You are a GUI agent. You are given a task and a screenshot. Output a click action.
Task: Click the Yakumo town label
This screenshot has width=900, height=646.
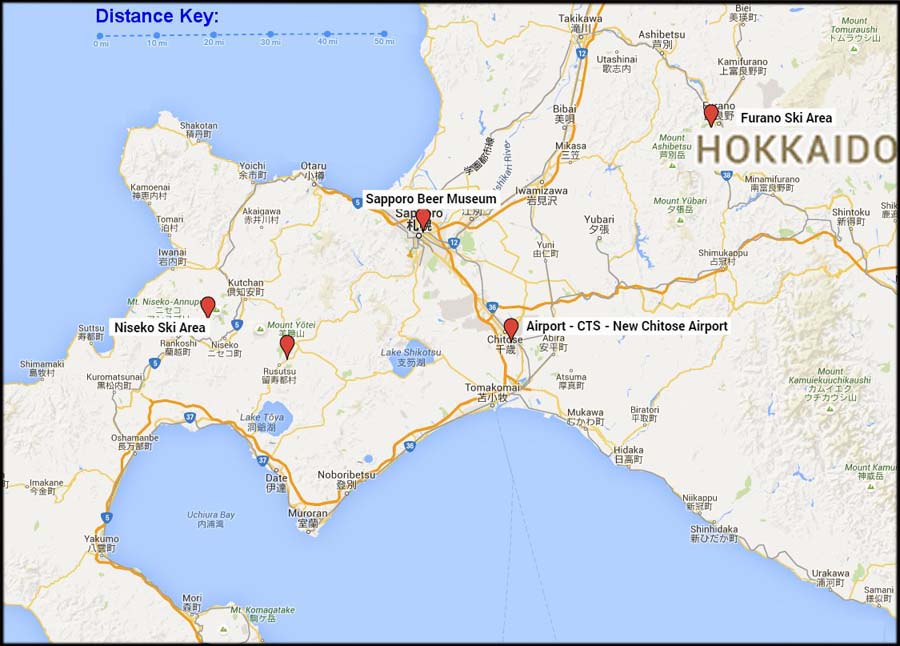point(101,544)
